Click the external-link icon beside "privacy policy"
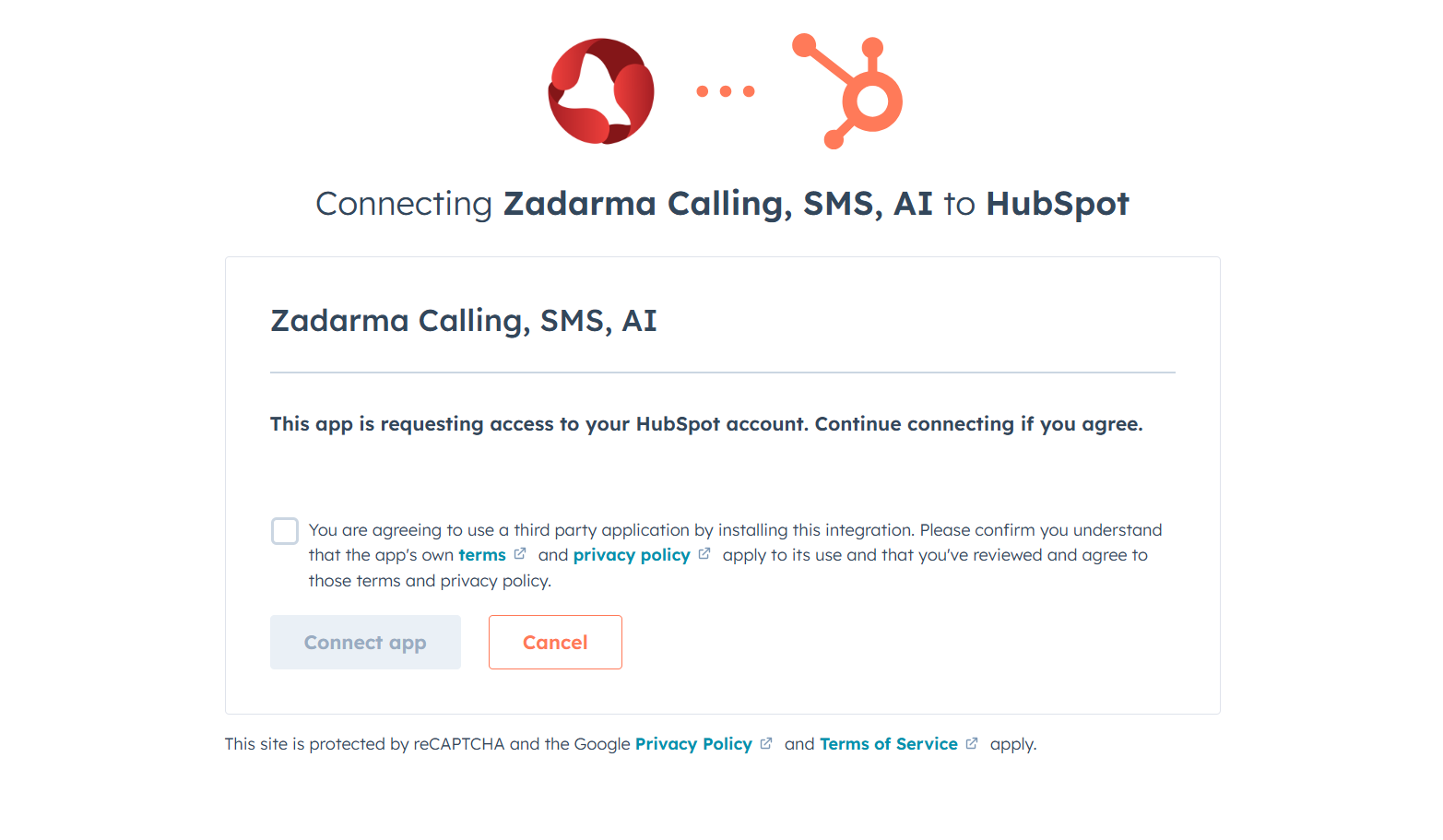This screenshot has height=840, width=1443. [704, 552]
